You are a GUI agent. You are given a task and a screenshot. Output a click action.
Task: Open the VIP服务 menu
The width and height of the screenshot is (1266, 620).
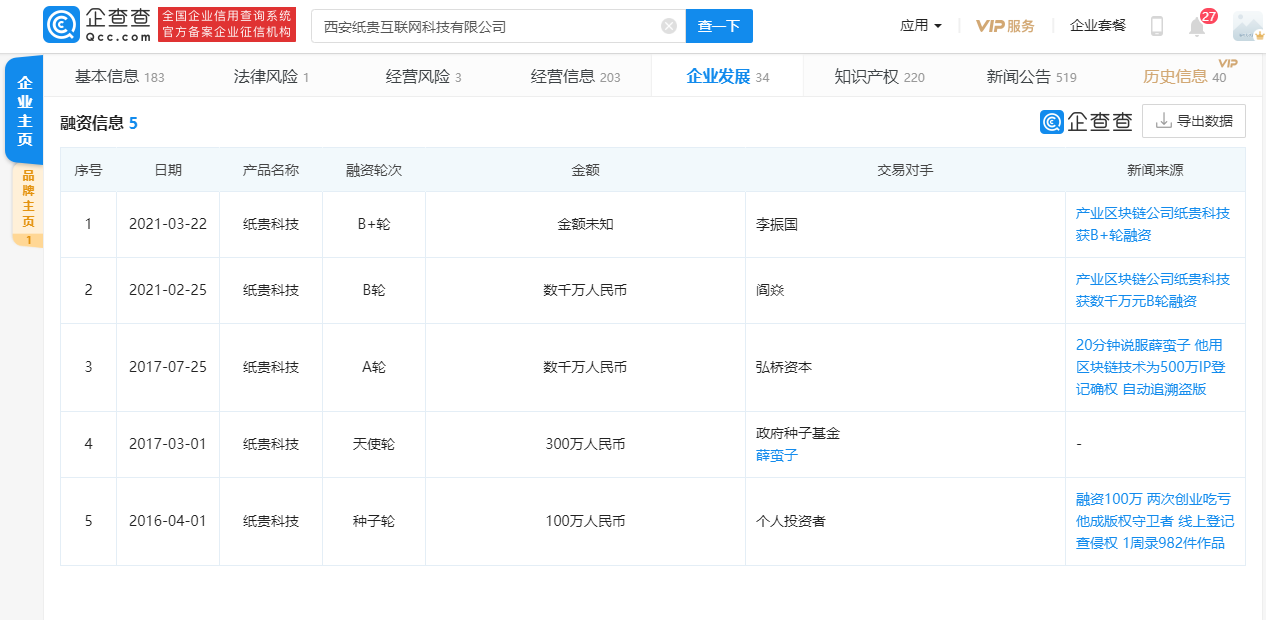tap(1005, 26)
